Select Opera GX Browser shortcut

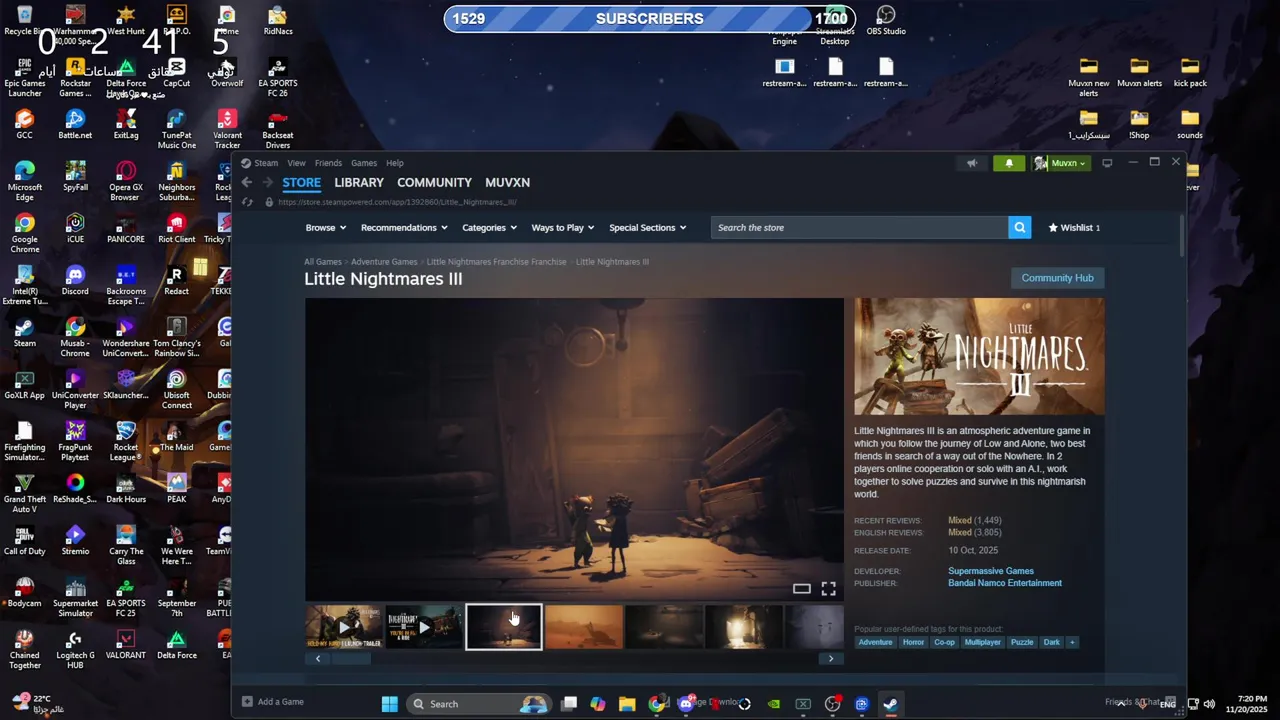125,180
